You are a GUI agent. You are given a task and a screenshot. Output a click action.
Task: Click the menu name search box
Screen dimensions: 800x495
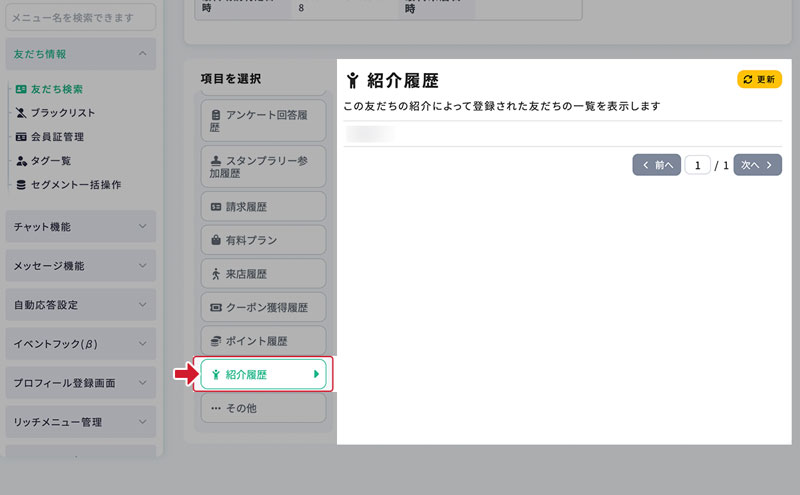click(x=80, y=16)
